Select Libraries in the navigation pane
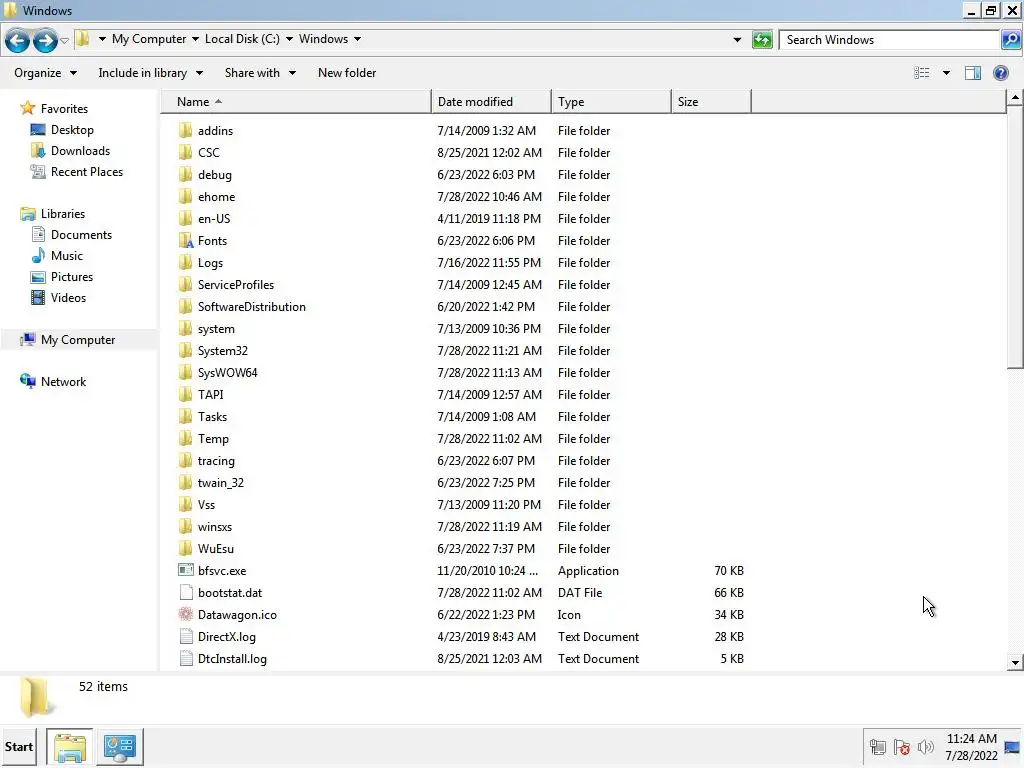Screen dimensions: 1024x768 pos(63,214)
